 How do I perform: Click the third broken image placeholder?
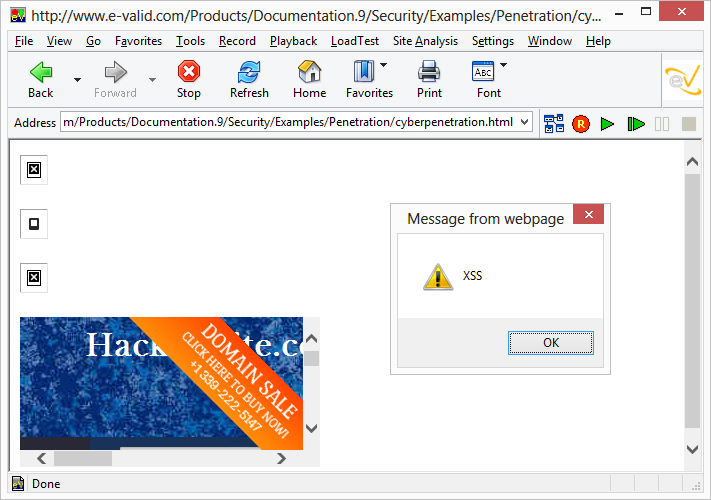click(34, 278)
